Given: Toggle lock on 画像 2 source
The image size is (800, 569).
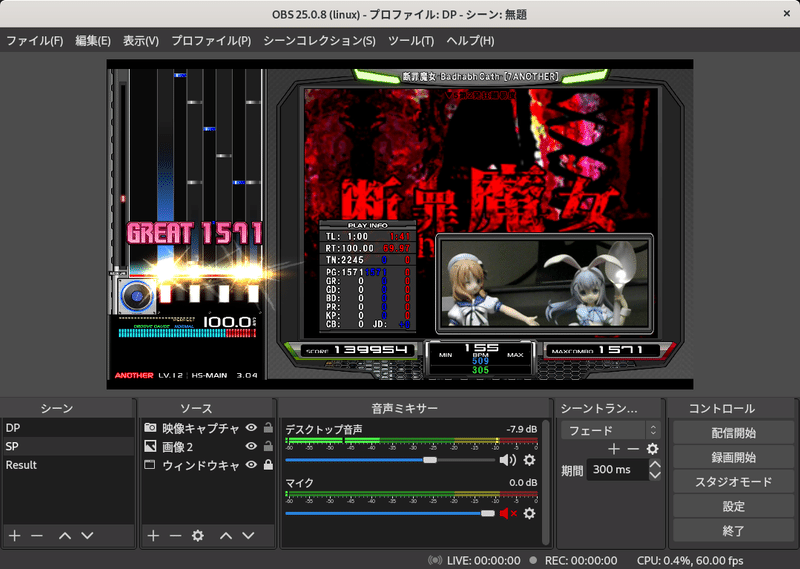Looking at the screenshot, I should click(x=268, y=446).
